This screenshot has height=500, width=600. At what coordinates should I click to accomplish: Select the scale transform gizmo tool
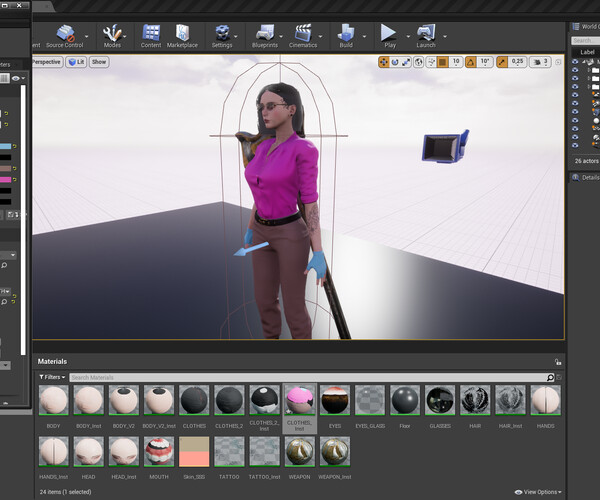tap(406, 62)
